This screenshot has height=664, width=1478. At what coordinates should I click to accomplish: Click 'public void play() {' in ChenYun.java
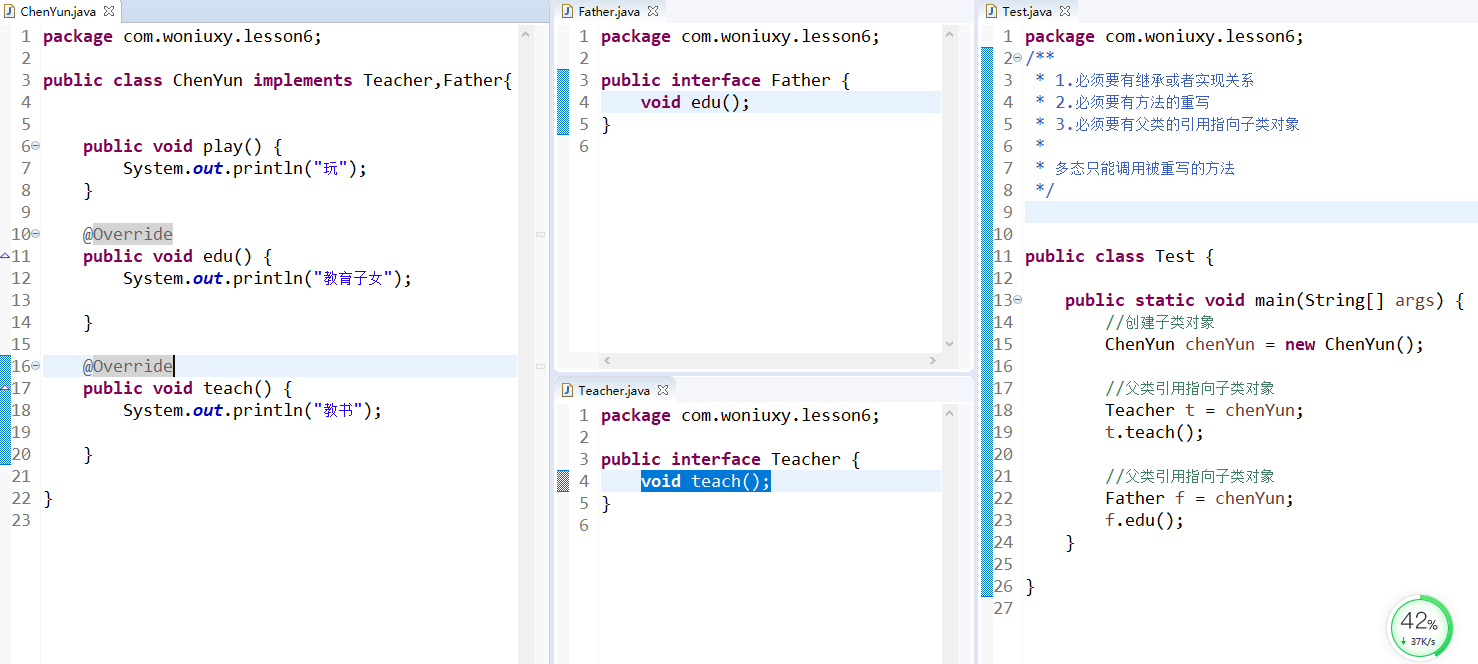(x=183, y=146)
